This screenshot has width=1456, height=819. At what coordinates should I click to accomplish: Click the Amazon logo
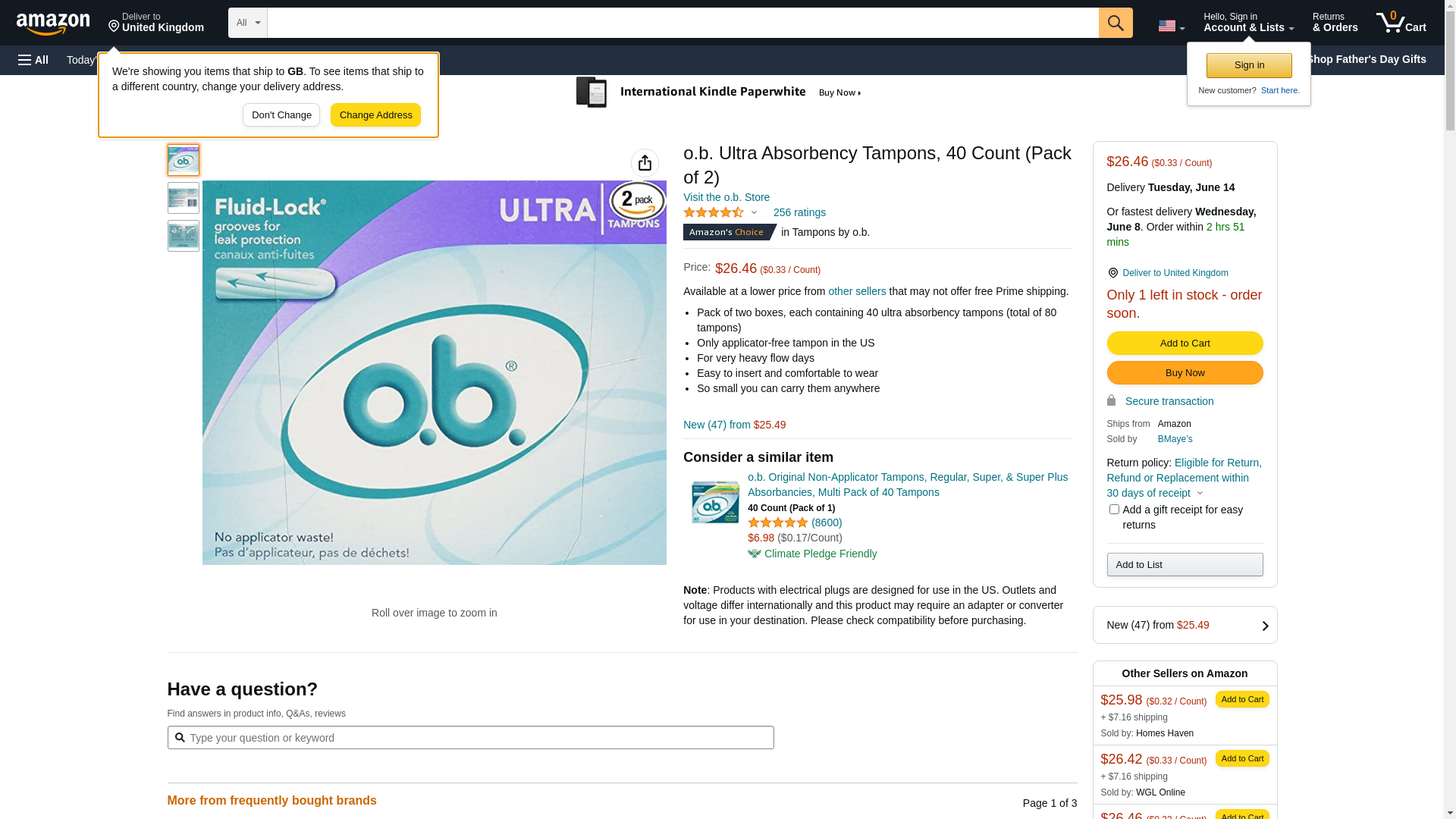click(x=53, y=24)
